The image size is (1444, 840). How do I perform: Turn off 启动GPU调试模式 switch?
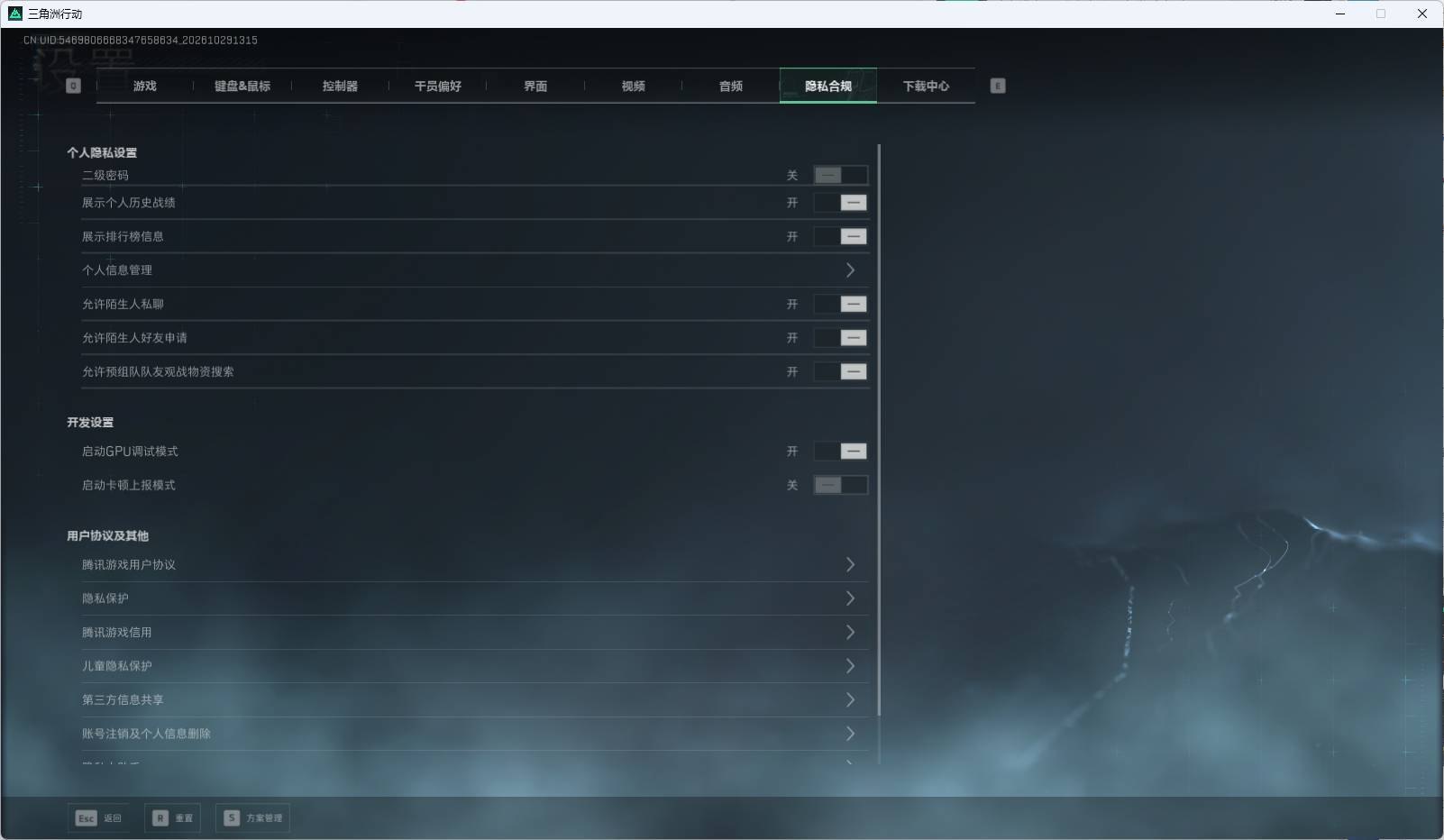[x=840, y=452]
